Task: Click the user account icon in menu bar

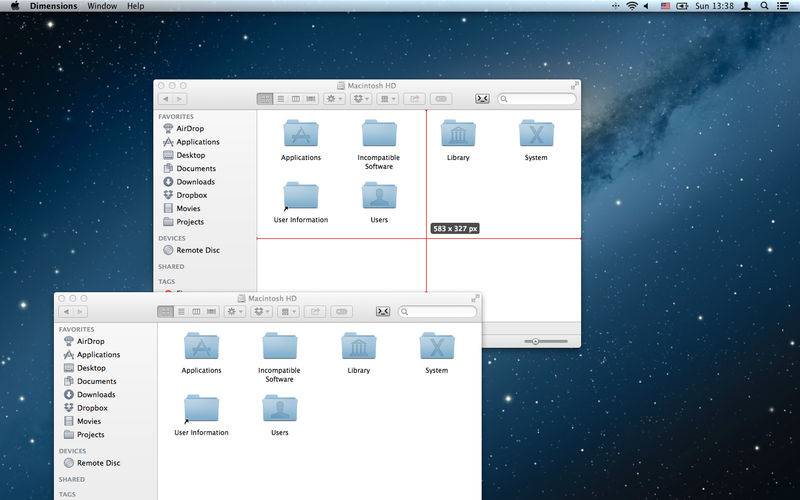Action: [746, 6]
